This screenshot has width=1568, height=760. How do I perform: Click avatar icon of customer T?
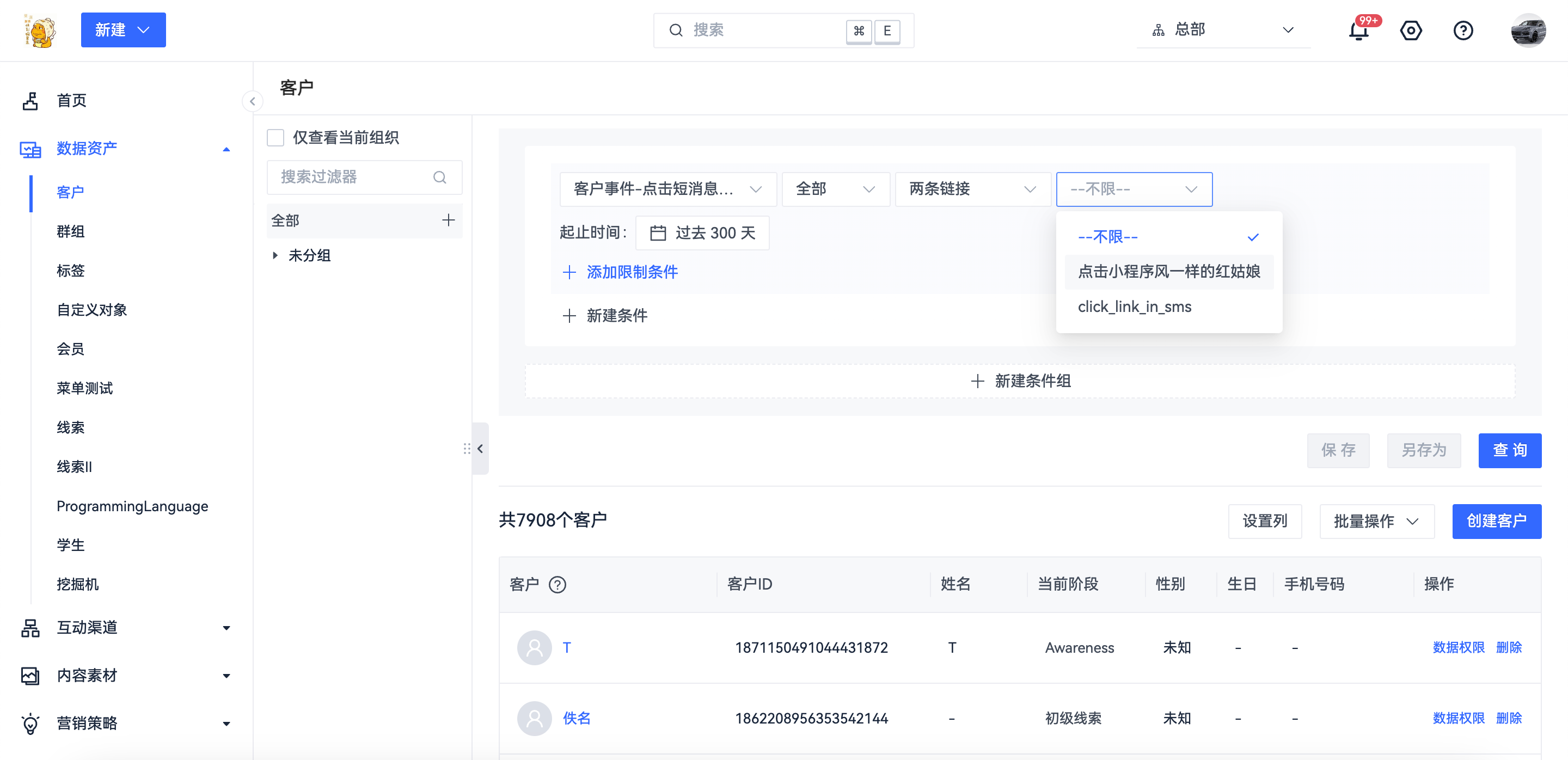click(535, 647)
